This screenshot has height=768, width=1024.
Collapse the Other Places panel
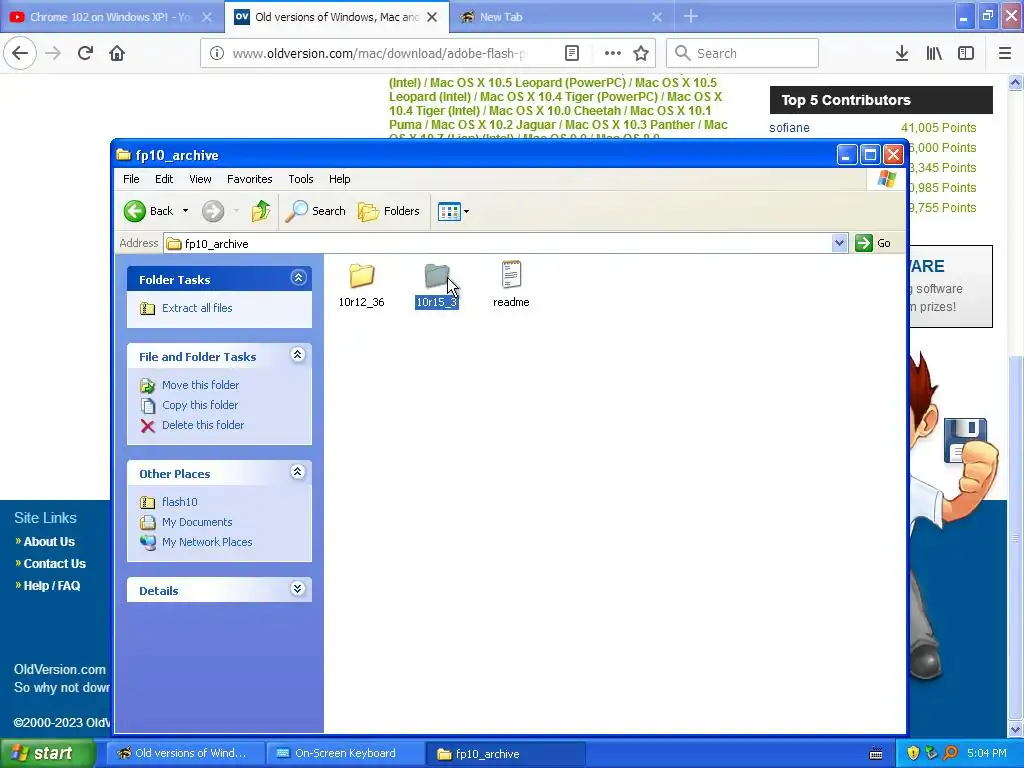pyautogui.click(x=298, y=472)
